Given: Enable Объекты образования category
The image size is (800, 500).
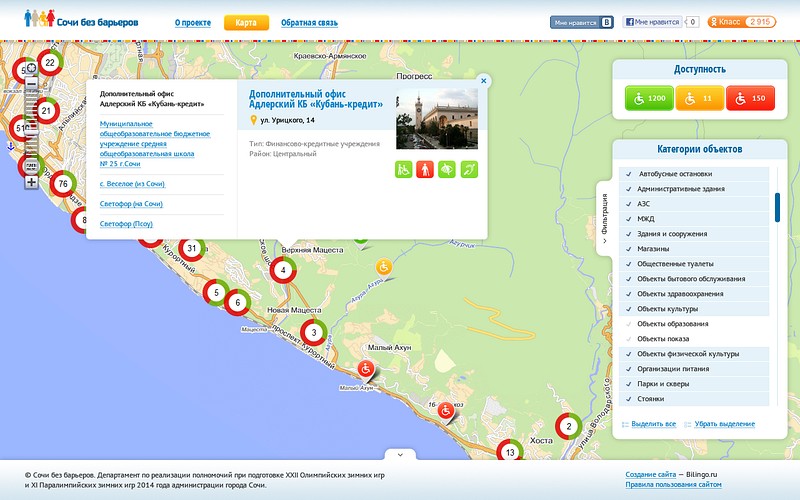Looking at the screenshot, I should click(694, 324).
